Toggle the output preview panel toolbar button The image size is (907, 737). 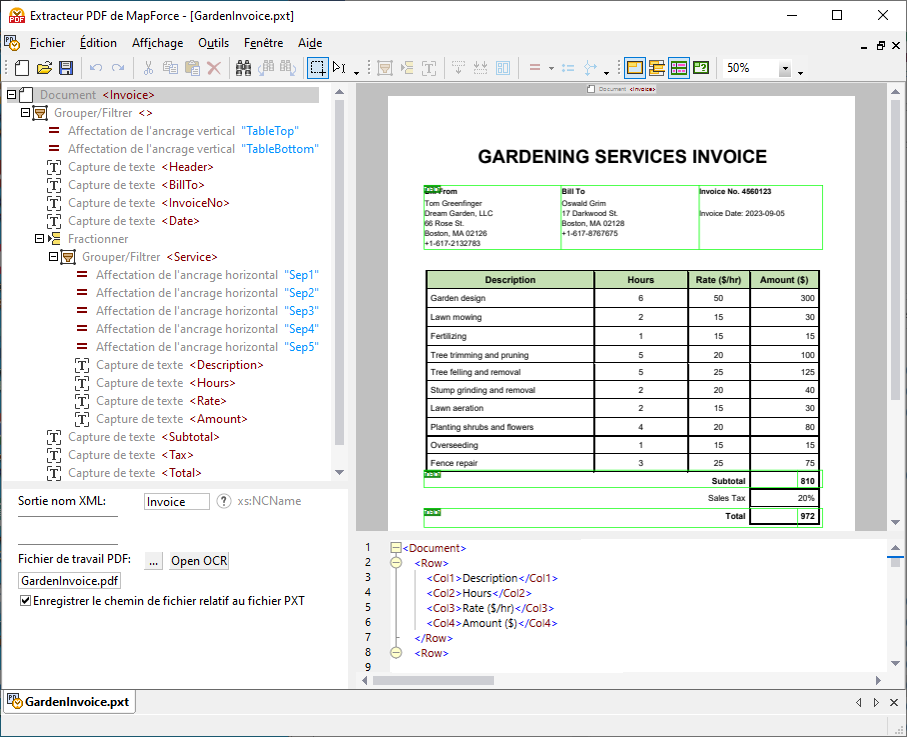(679, 68)
